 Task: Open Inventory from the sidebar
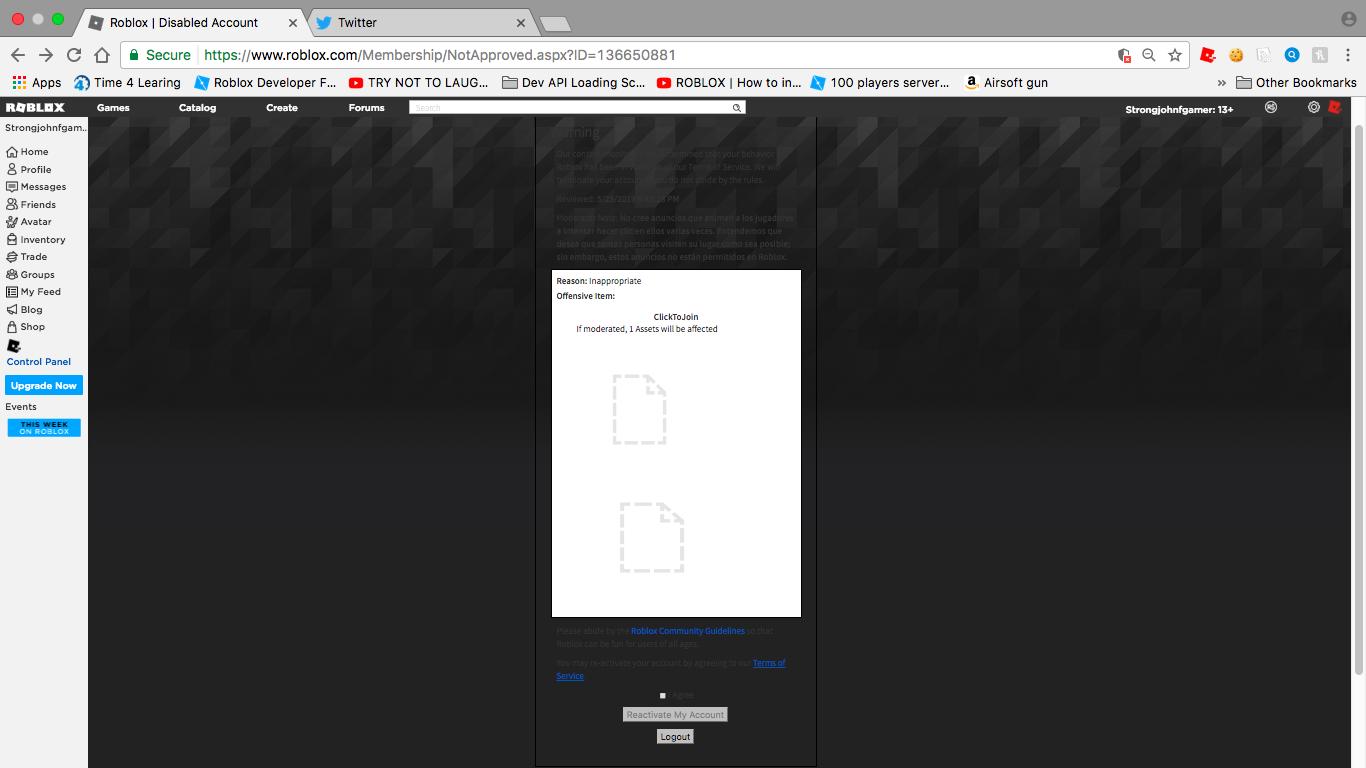point(35,239)
